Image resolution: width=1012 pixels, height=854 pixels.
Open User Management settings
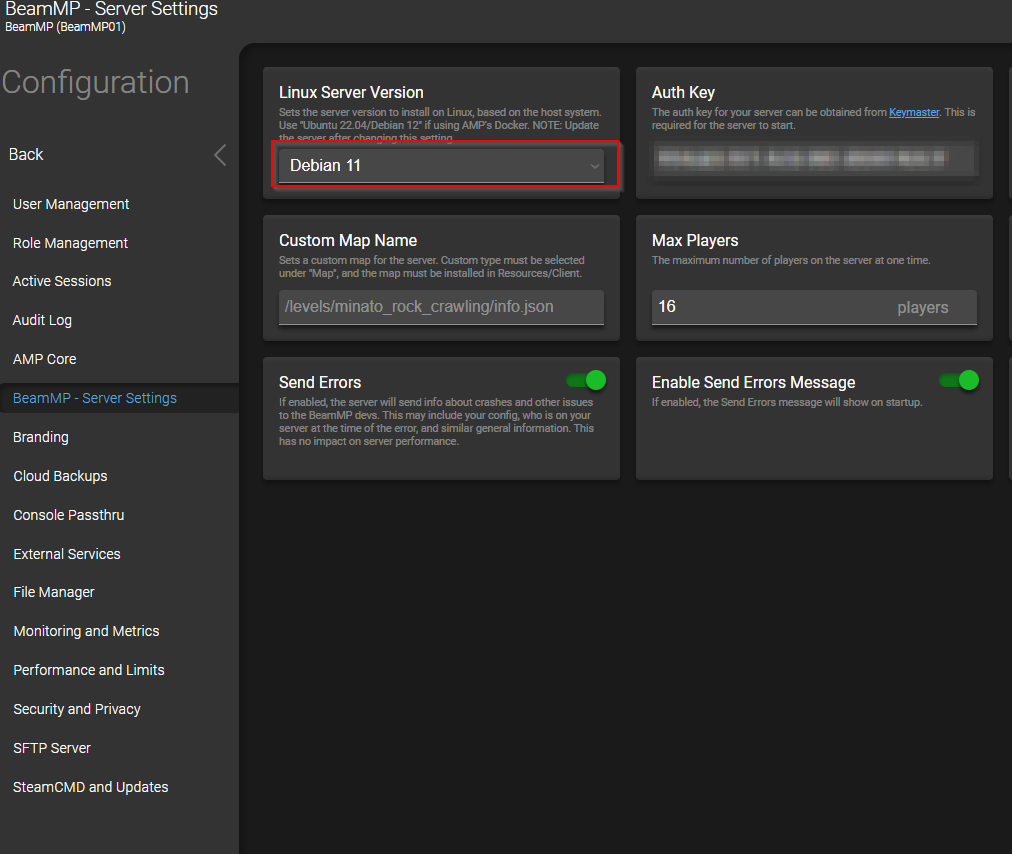tap(71, 204)
